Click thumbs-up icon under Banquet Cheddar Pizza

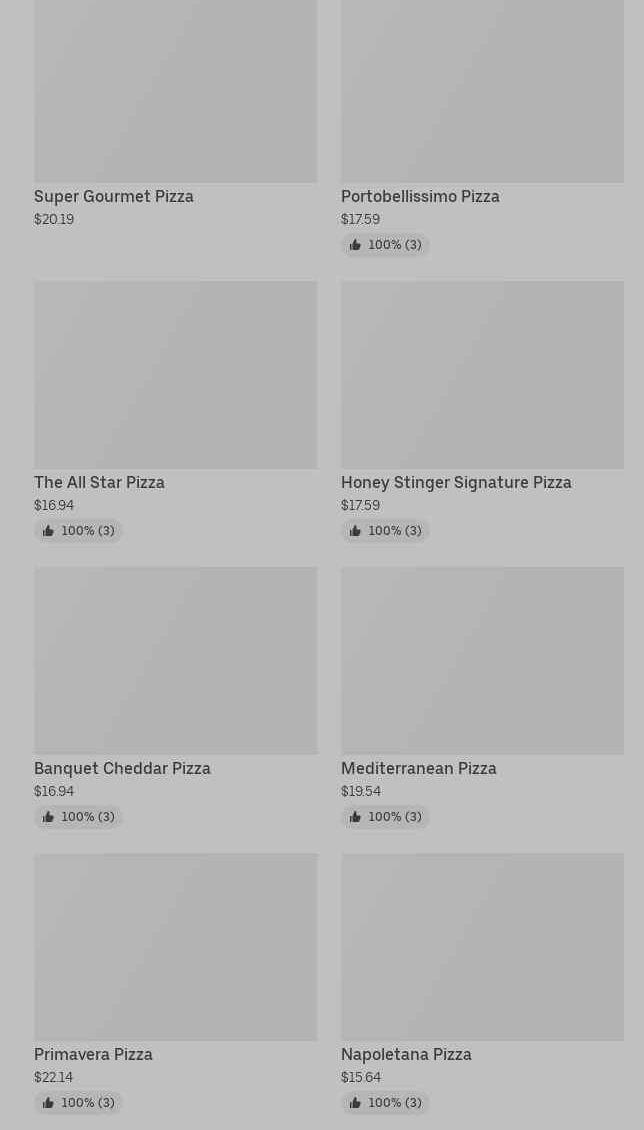[48, 817]
